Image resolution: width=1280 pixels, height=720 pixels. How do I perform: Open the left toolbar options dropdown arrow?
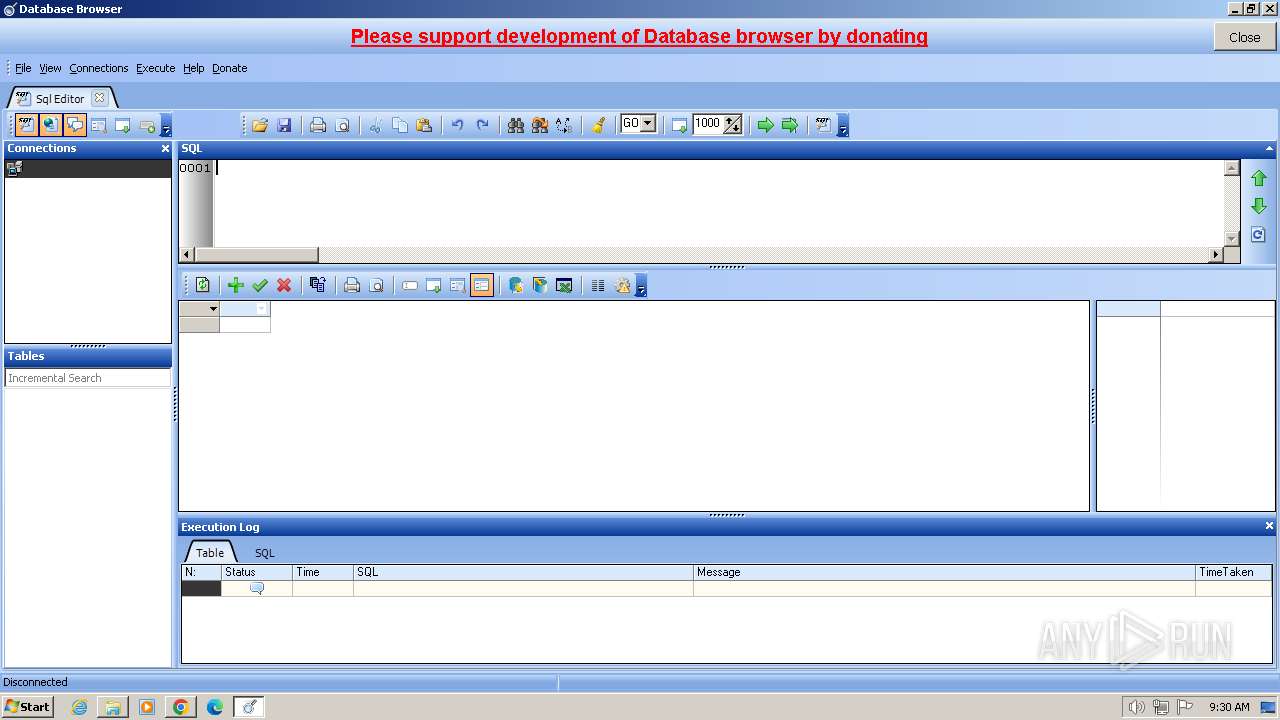tap(166, 126)
